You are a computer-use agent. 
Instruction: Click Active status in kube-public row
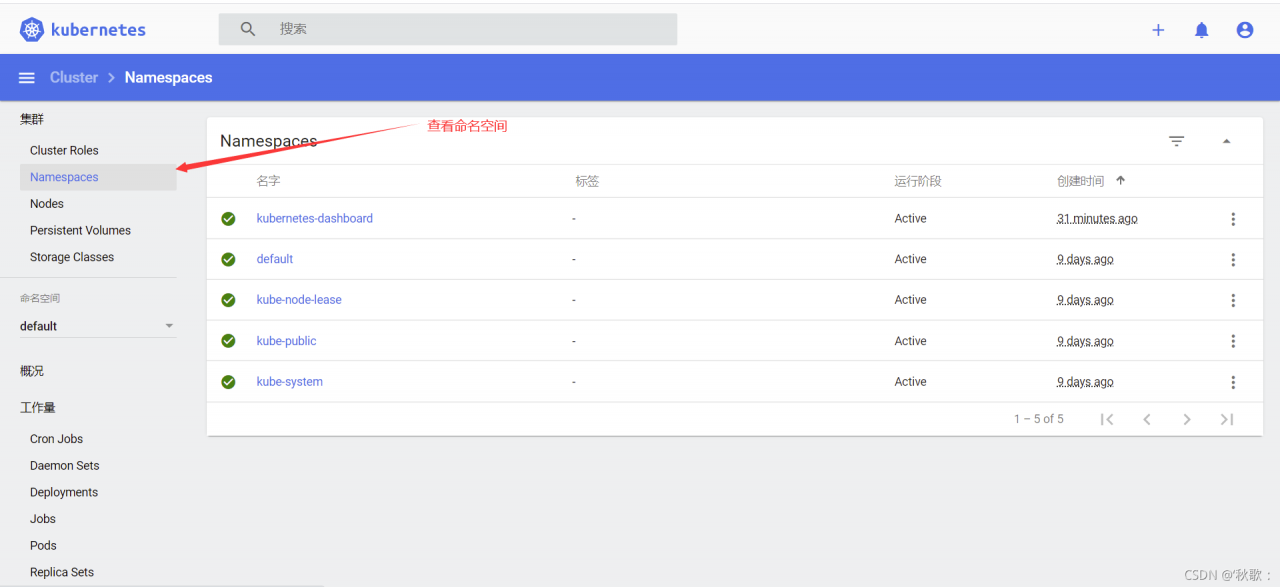coord(911,341)
